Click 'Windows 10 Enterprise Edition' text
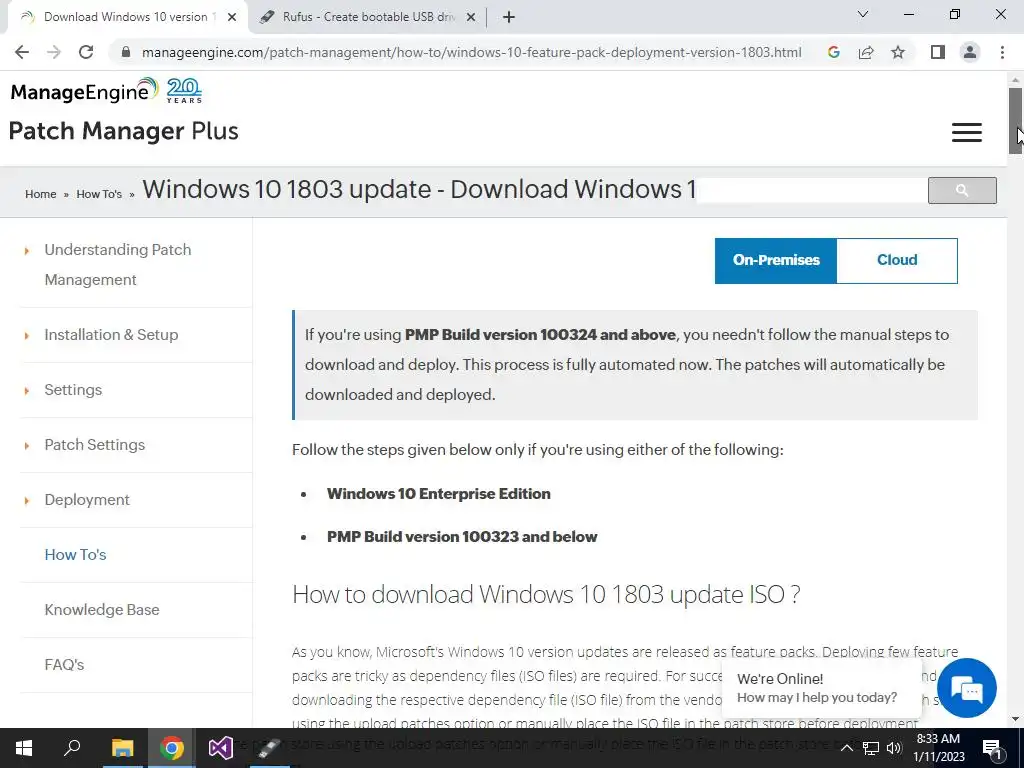Screen dimensions: 1024x768 point(438,494)
